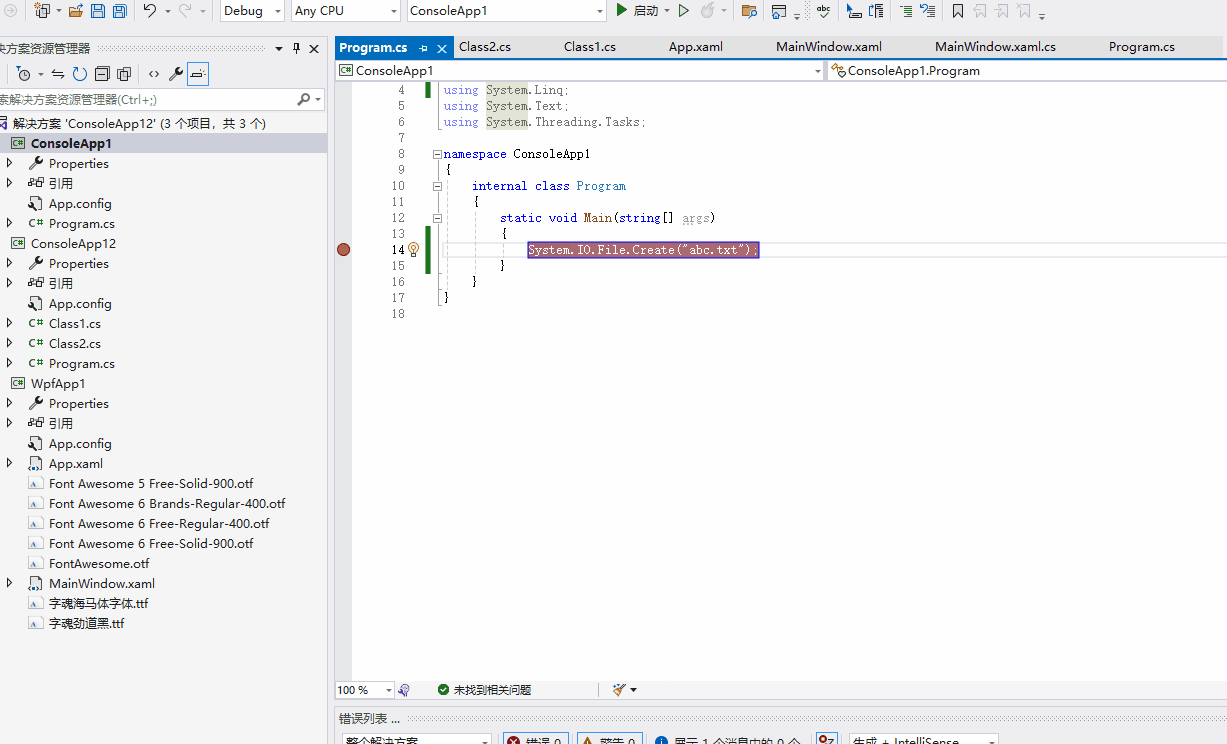Click the Save single-disk icon

[x=98, y=11]
